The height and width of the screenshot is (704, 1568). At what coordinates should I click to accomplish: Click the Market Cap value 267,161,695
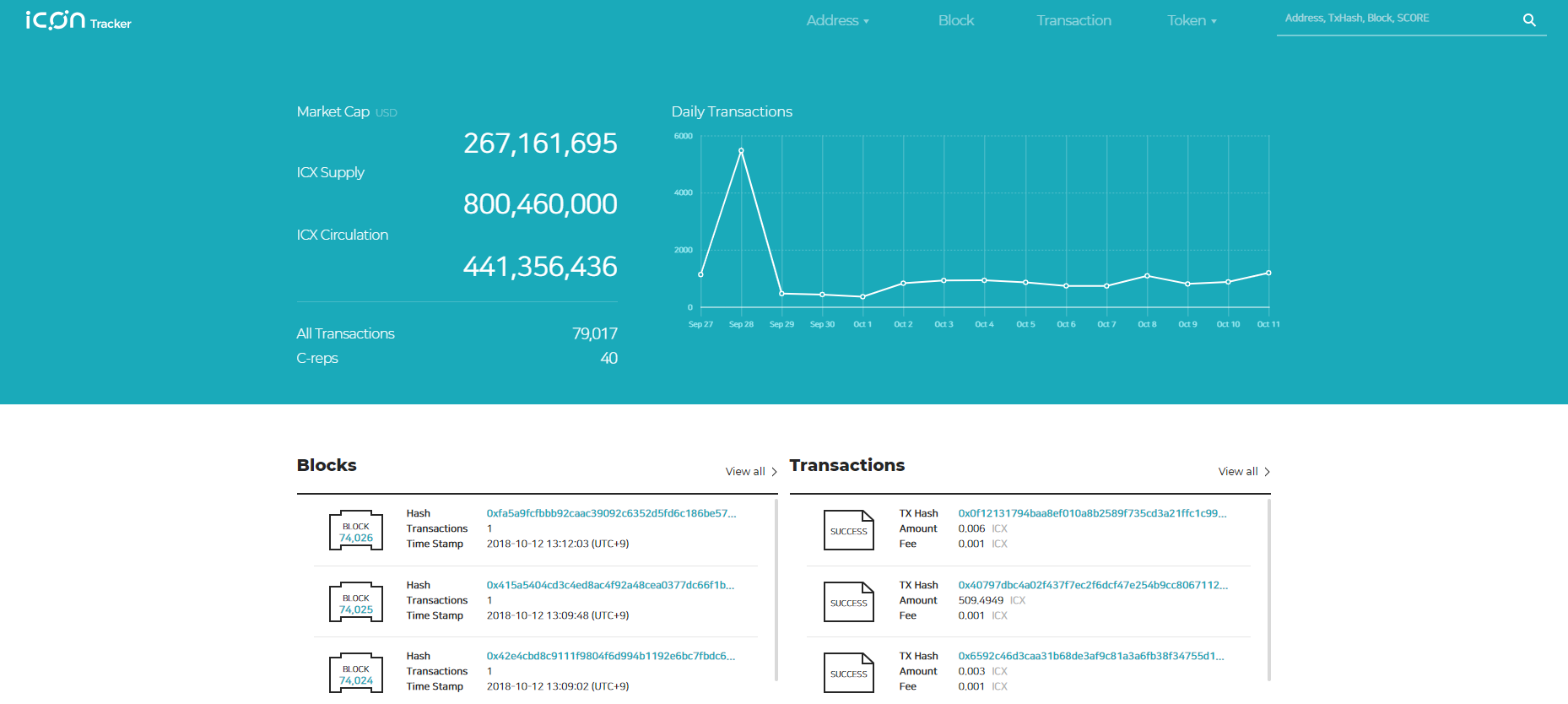coord(540,144)
